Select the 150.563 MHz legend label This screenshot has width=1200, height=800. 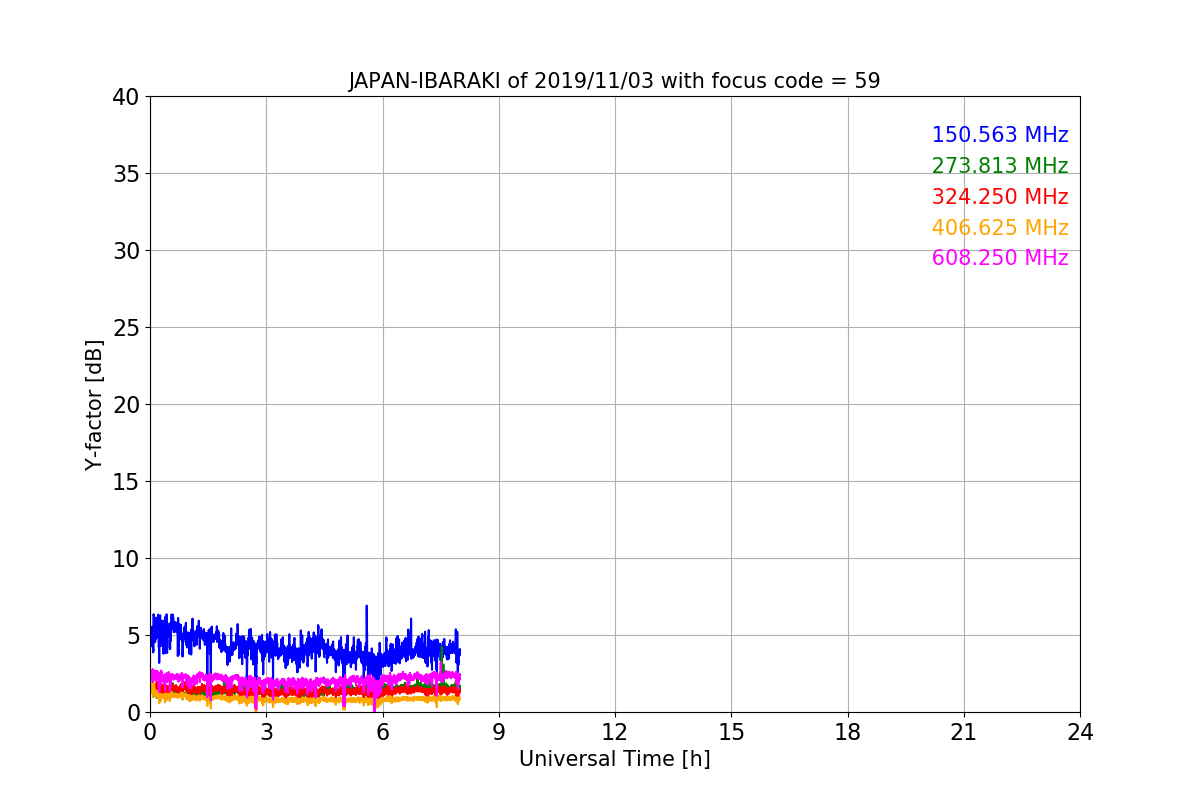coord(1000,135)
